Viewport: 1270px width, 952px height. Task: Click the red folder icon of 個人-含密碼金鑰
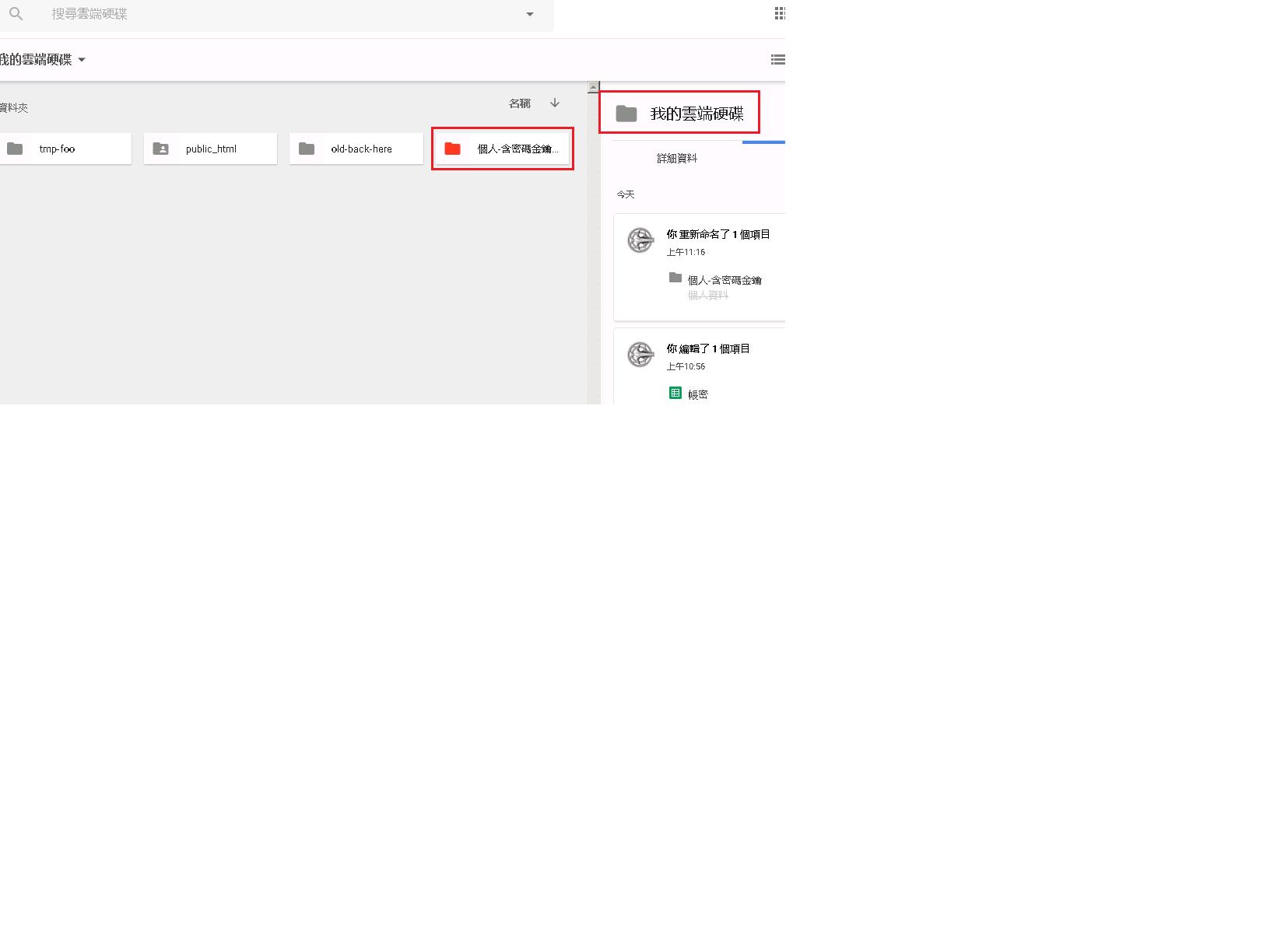tap(452, 149)
